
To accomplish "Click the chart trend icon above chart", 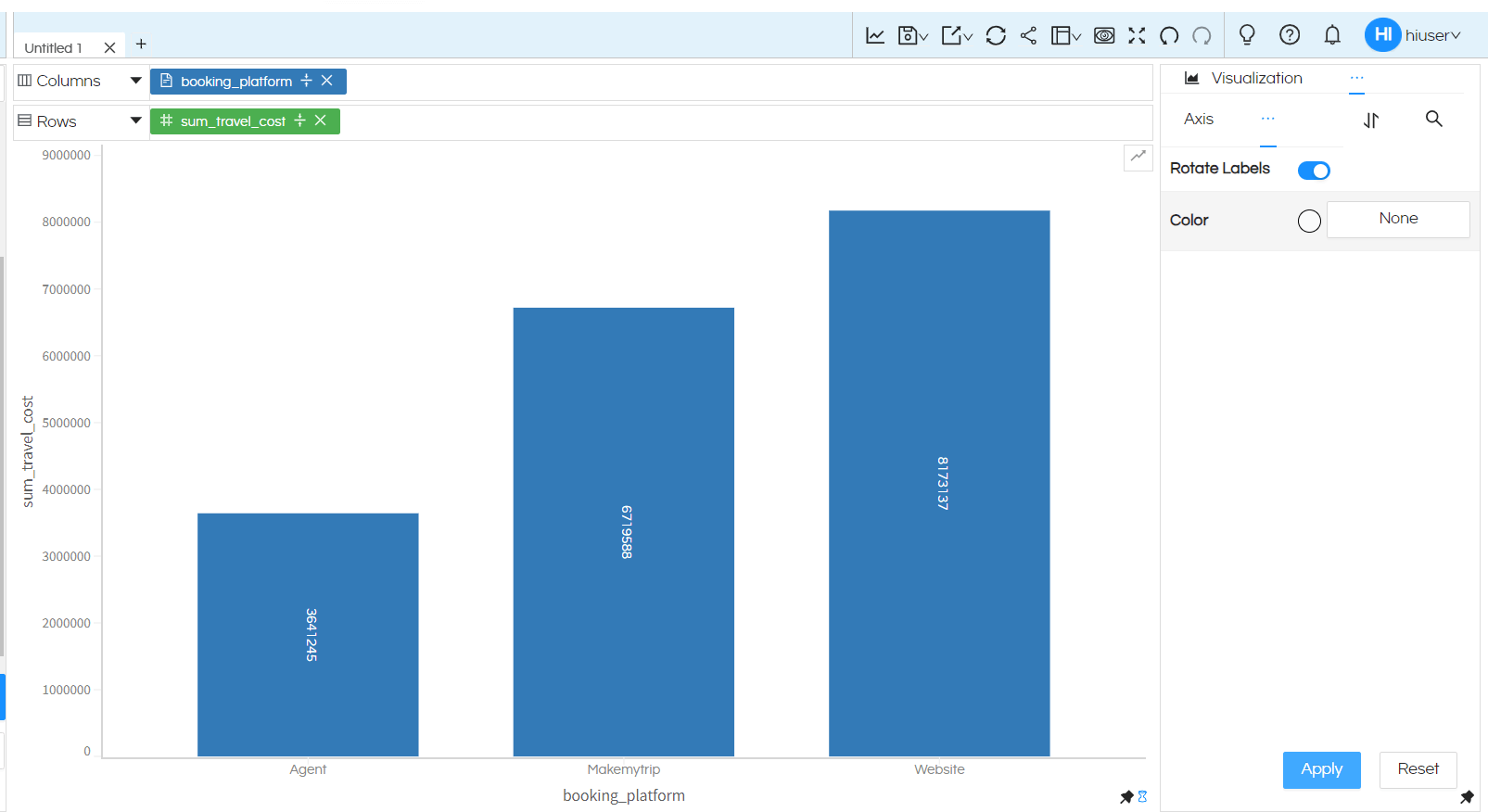I will 1138,157.
